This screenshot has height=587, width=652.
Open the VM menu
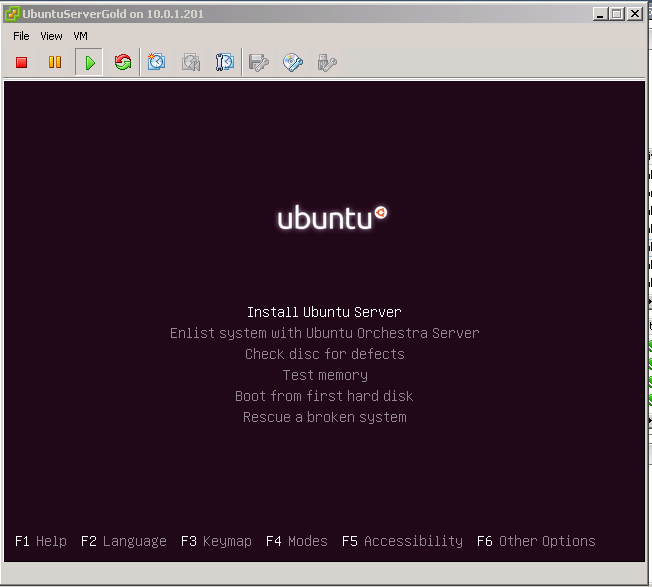coord(81,36)
